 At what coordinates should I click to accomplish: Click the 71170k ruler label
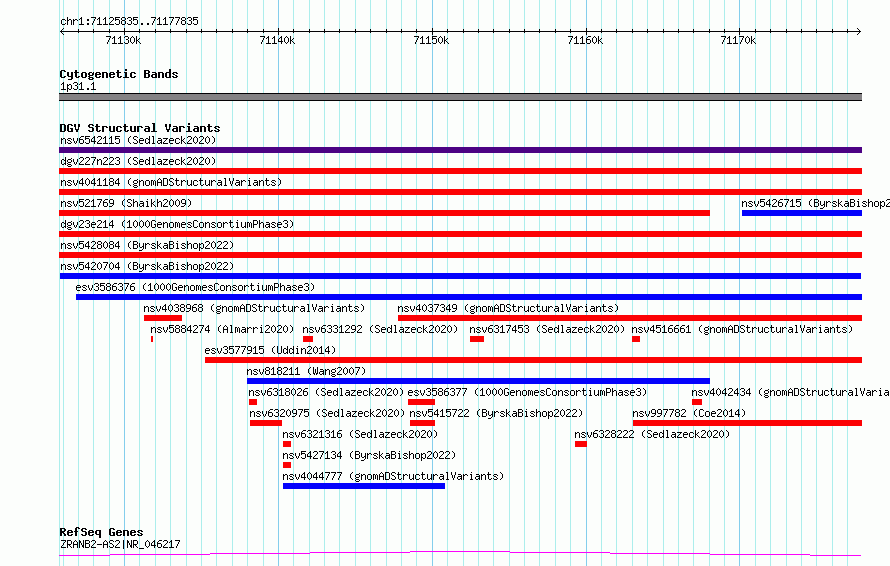(738, 40)
